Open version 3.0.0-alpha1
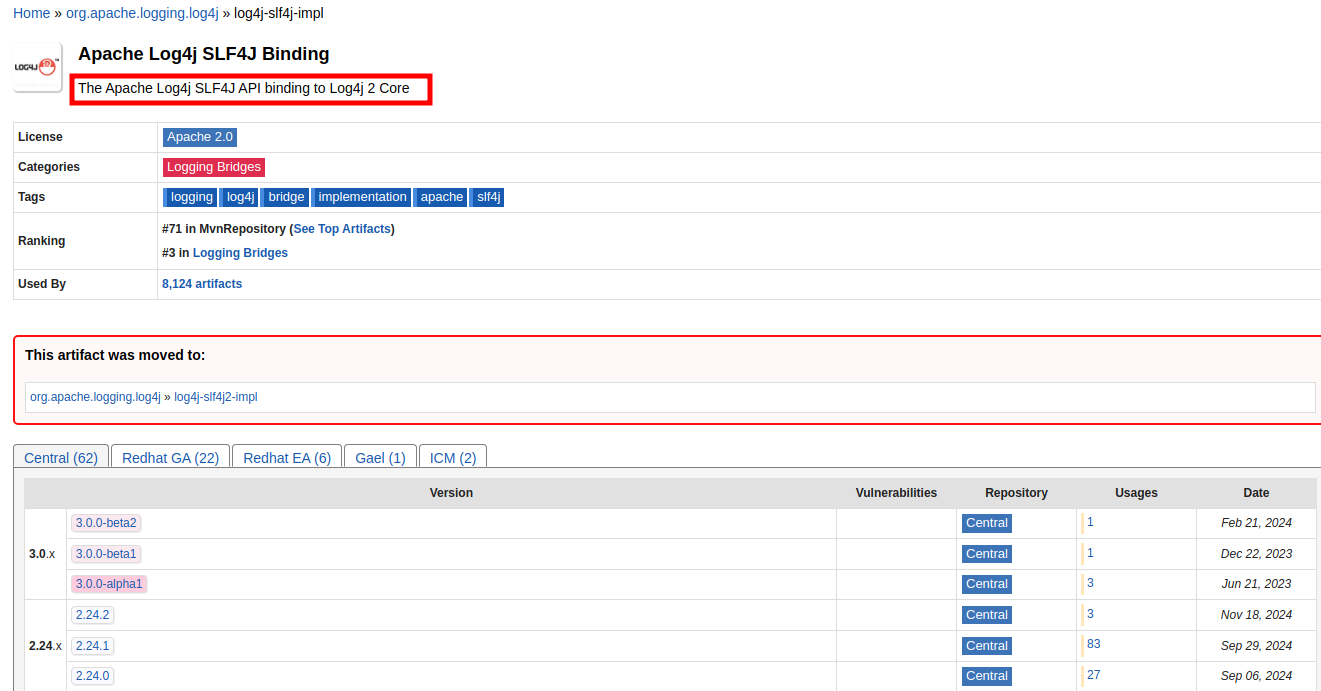Screen dimensions: 1321x691 pos(109,584)
